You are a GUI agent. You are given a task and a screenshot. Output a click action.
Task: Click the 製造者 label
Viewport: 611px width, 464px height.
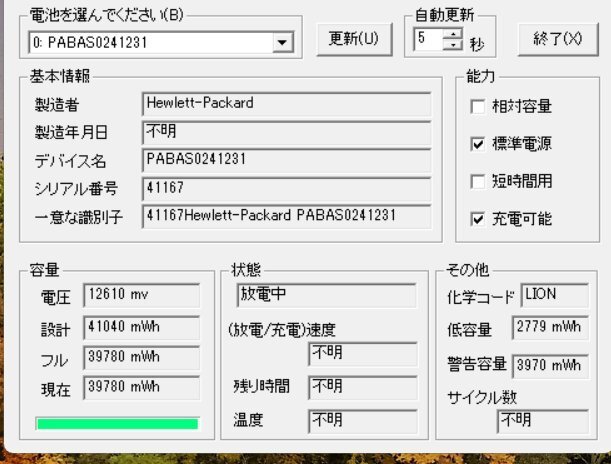point(57,105)
